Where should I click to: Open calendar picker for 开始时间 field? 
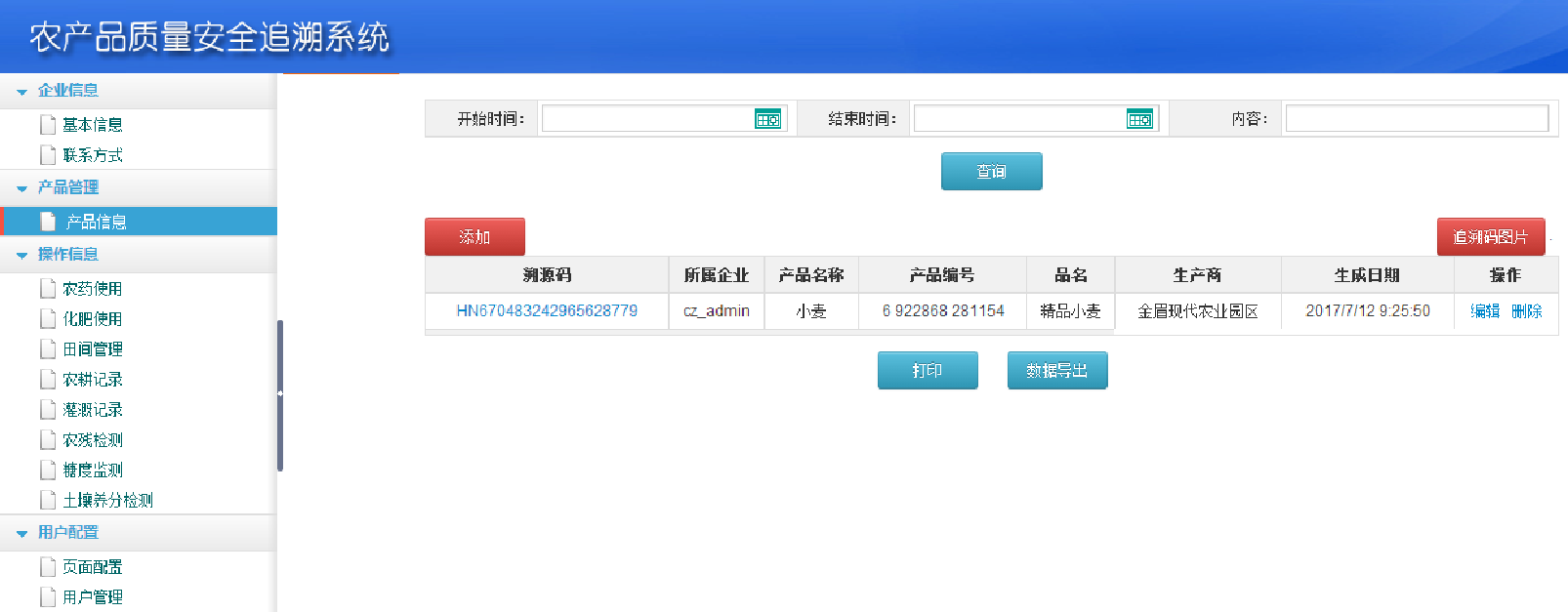767,119
